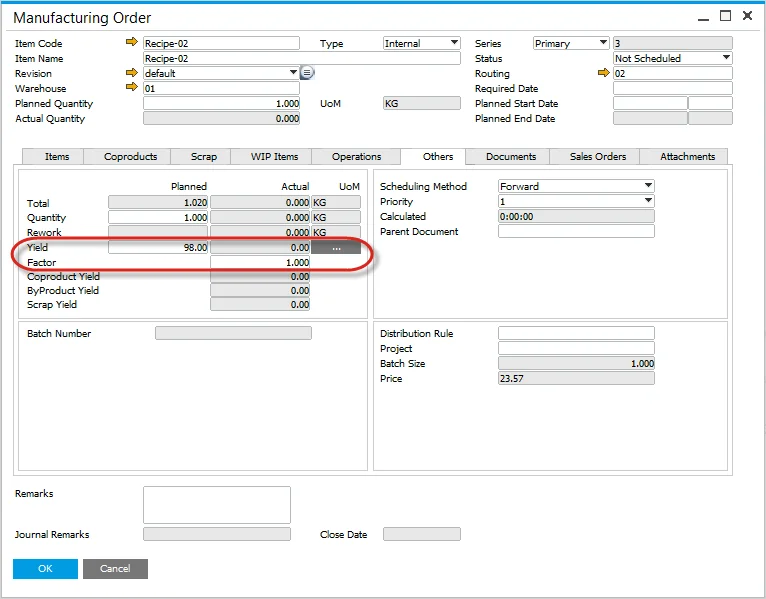Focus the Remarks text box

point(216,504)
